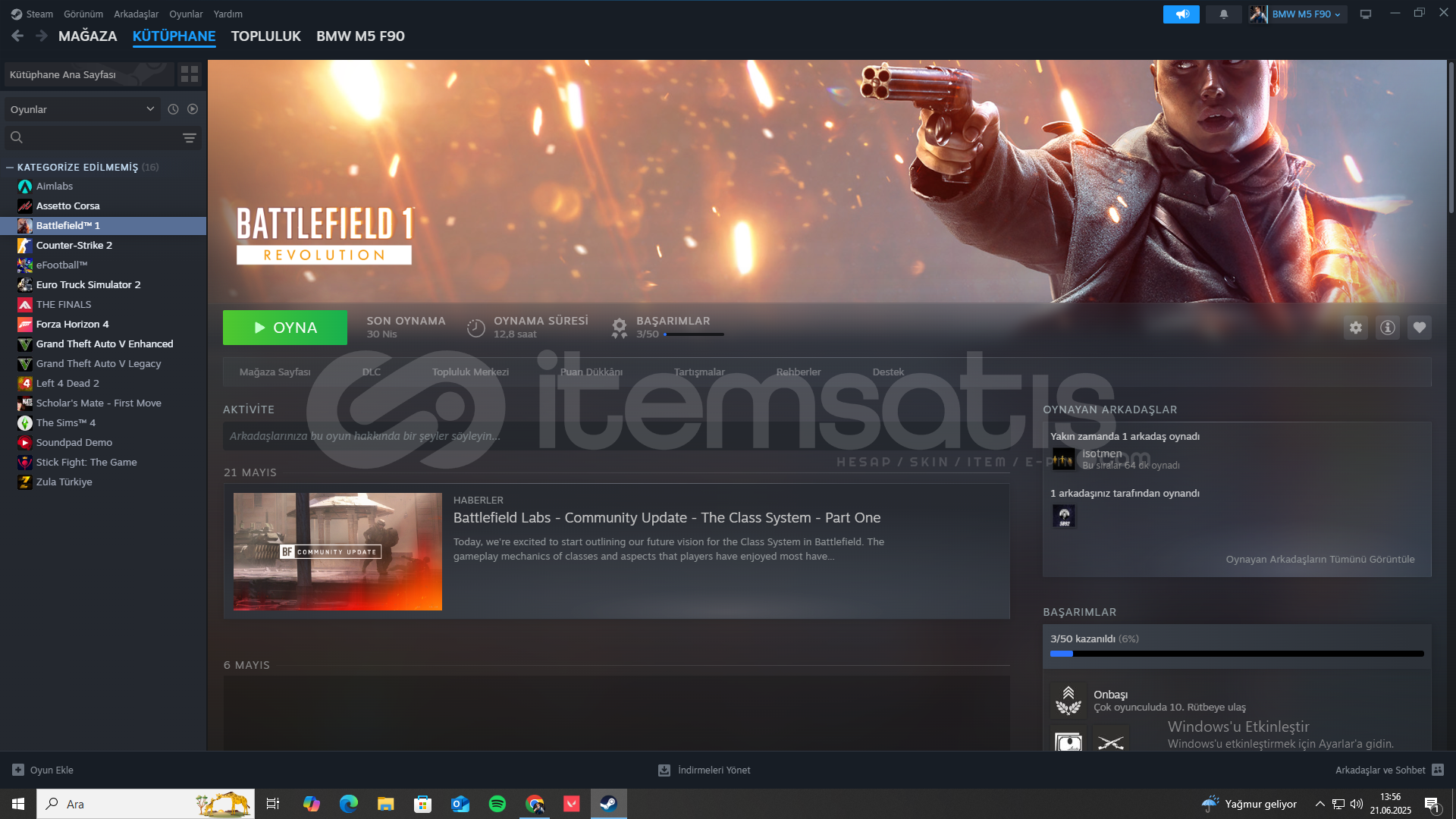1456x819 pixels.
Task: Open Topluluk Merkezi link
Action: click(470, 372)
